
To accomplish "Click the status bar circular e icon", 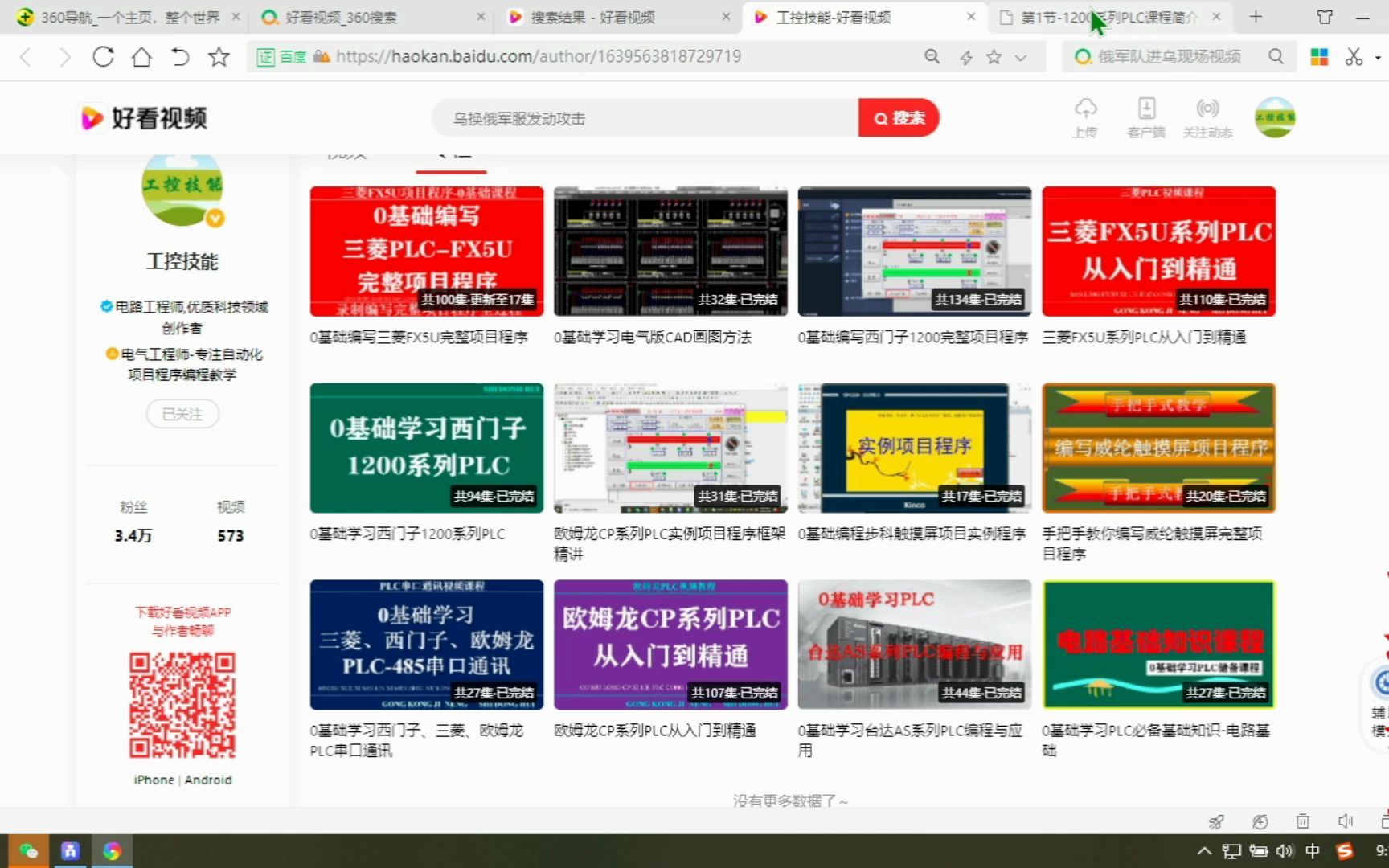I will coord(1260,821).
